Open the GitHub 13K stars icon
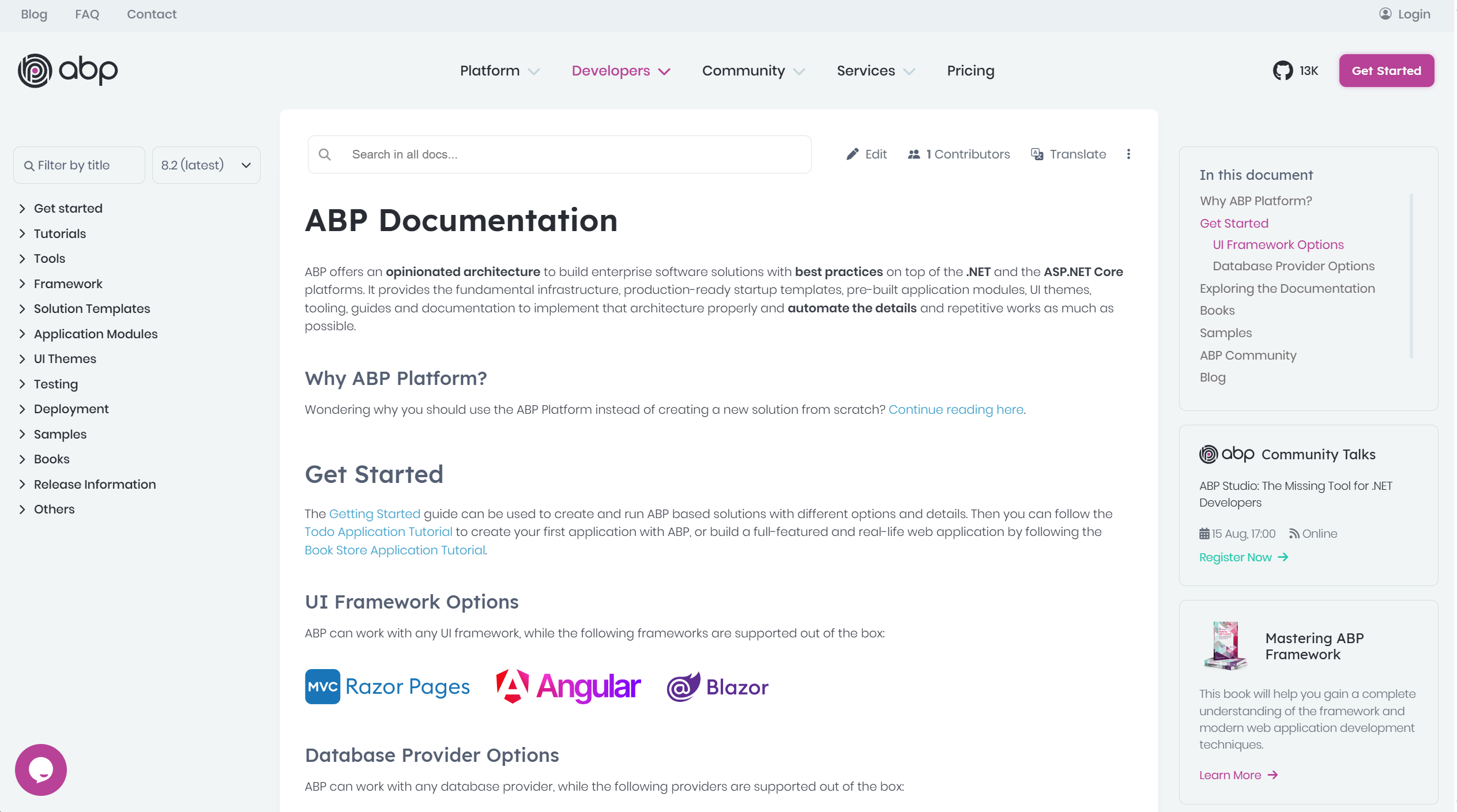This screenshot has width=1457, height=812. click(x=1282, y=70)
